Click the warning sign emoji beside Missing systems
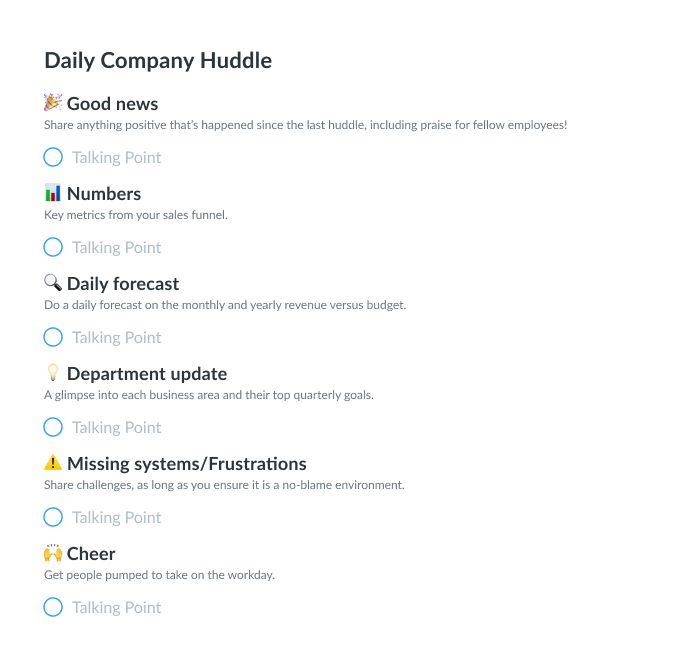Image resolution: width=684 pixels, height=666 pixels. [x=53, y=462]
